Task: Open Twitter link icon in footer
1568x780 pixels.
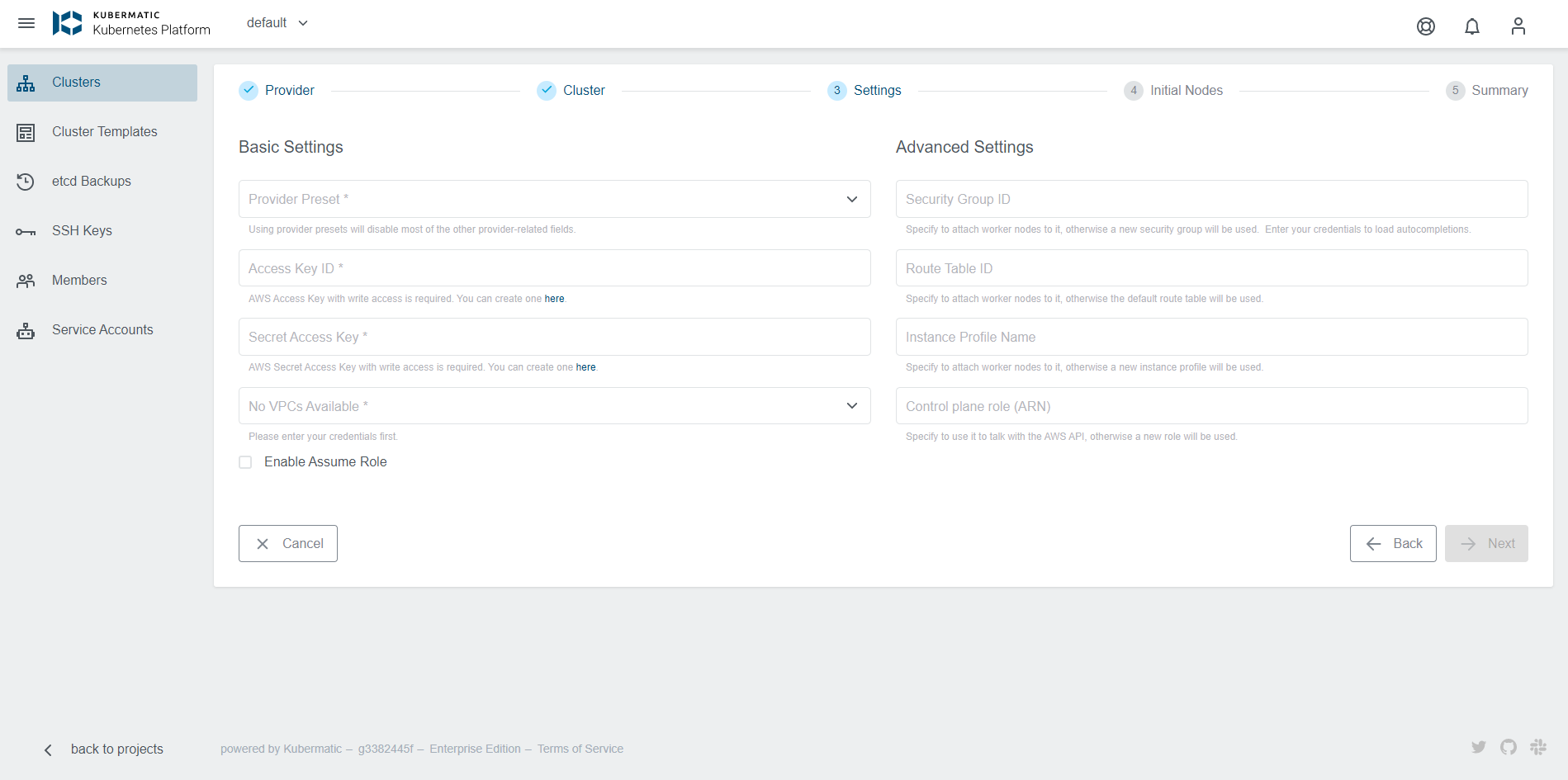Action: (1478, 747)
